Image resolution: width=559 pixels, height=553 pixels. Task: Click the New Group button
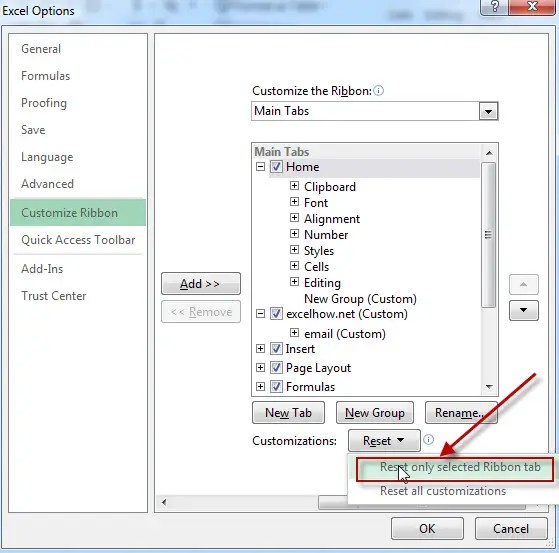tap(375, 413)
